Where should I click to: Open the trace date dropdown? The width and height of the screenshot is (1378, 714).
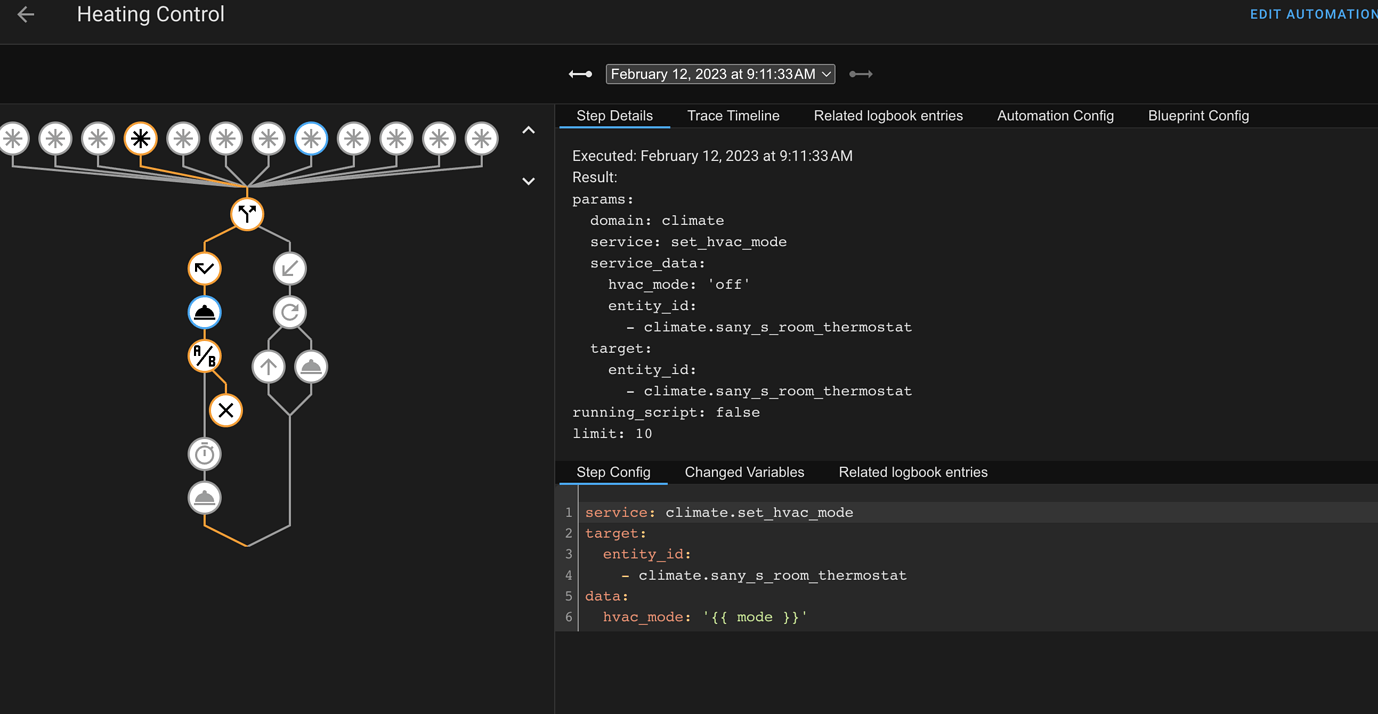point(720,74)
